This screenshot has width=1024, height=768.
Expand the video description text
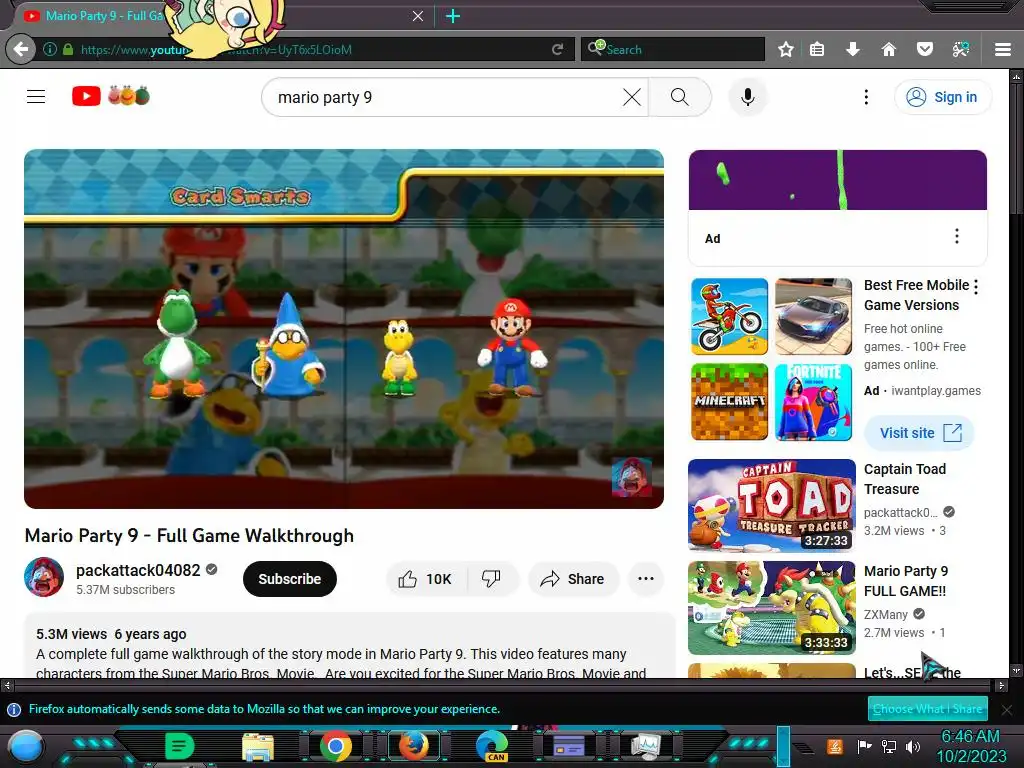tap(349, 645)
